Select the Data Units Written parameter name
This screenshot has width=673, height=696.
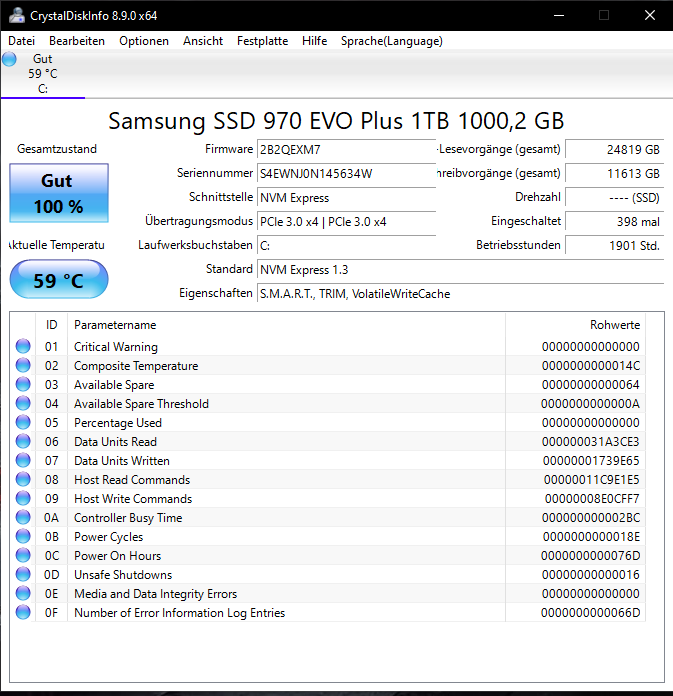(122, 461)
